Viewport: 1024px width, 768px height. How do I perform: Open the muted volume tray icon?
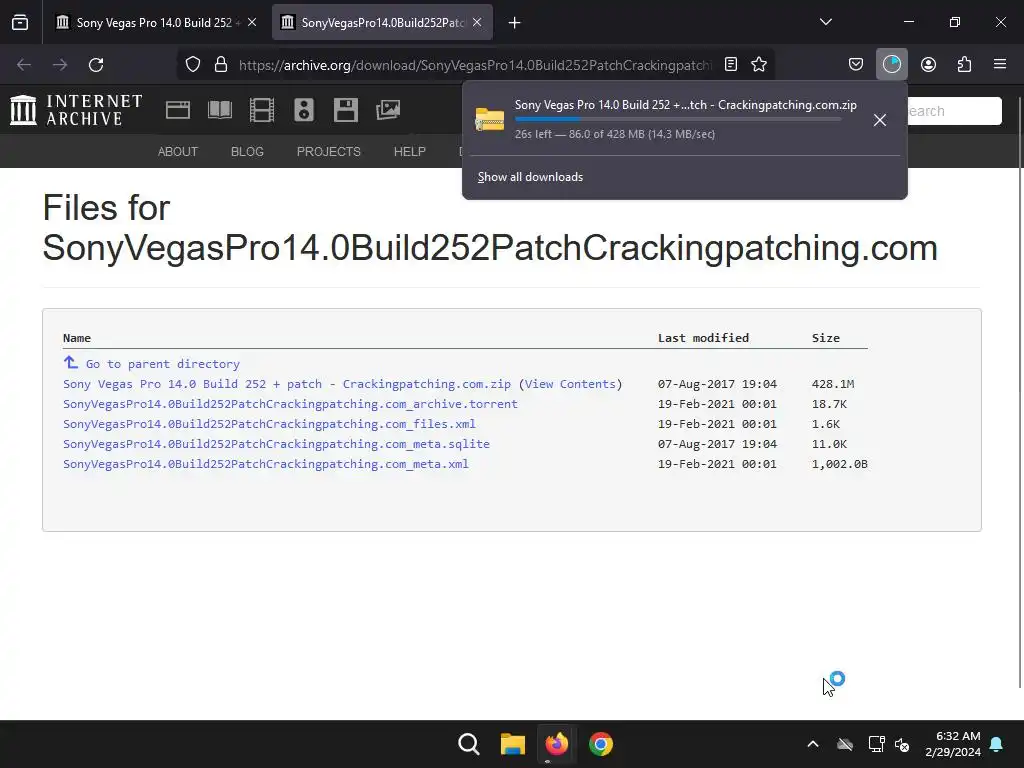903,744
